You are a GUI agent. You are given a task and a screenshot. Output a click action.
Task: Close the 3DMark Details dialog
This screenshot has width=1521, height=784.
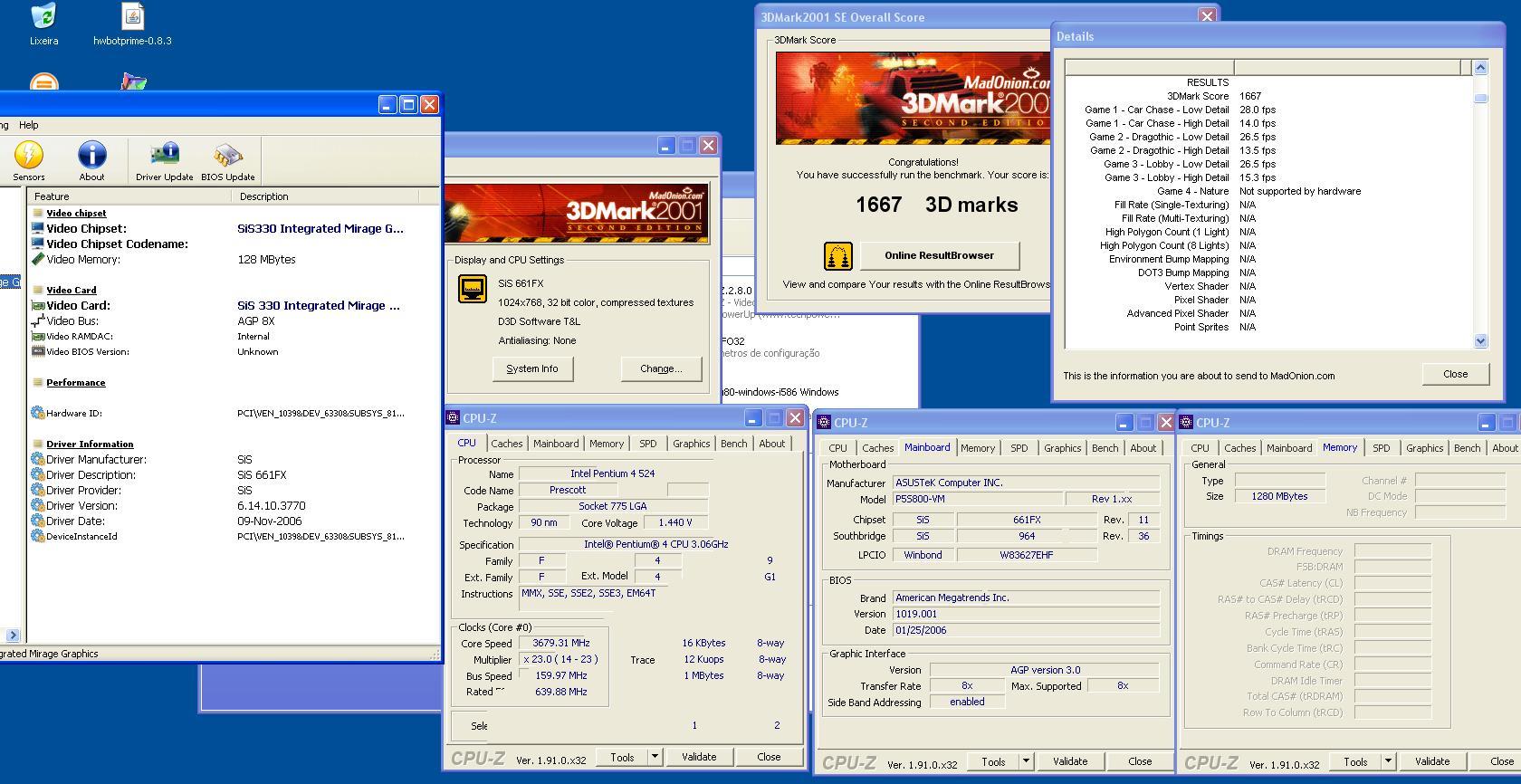click(x=1455, y=374)
